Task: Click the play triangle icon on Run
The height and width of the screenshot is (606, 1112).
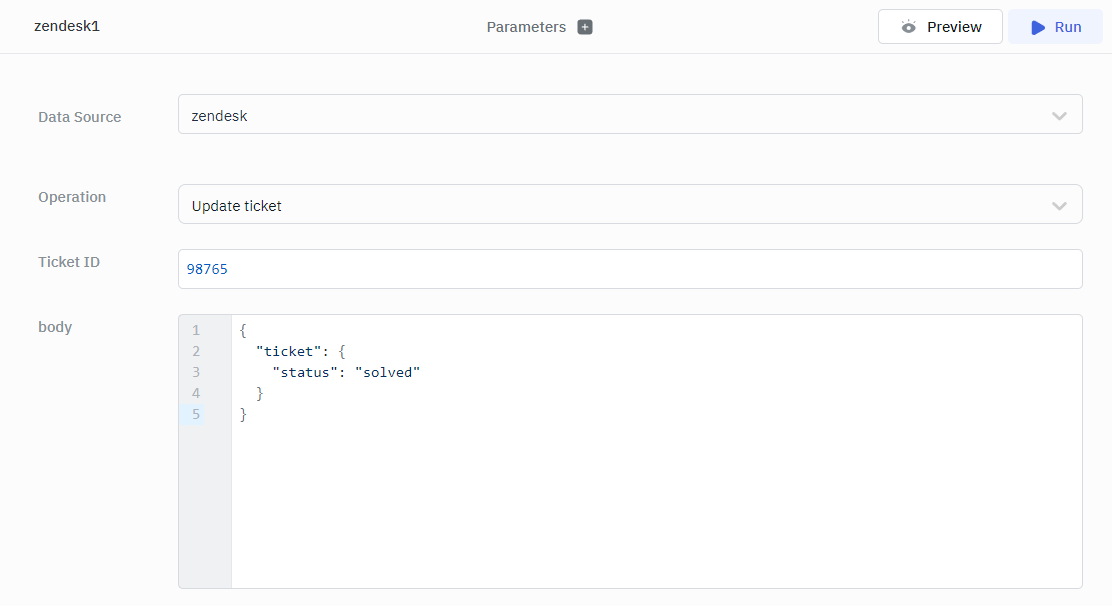Action: click(1038, 27)
